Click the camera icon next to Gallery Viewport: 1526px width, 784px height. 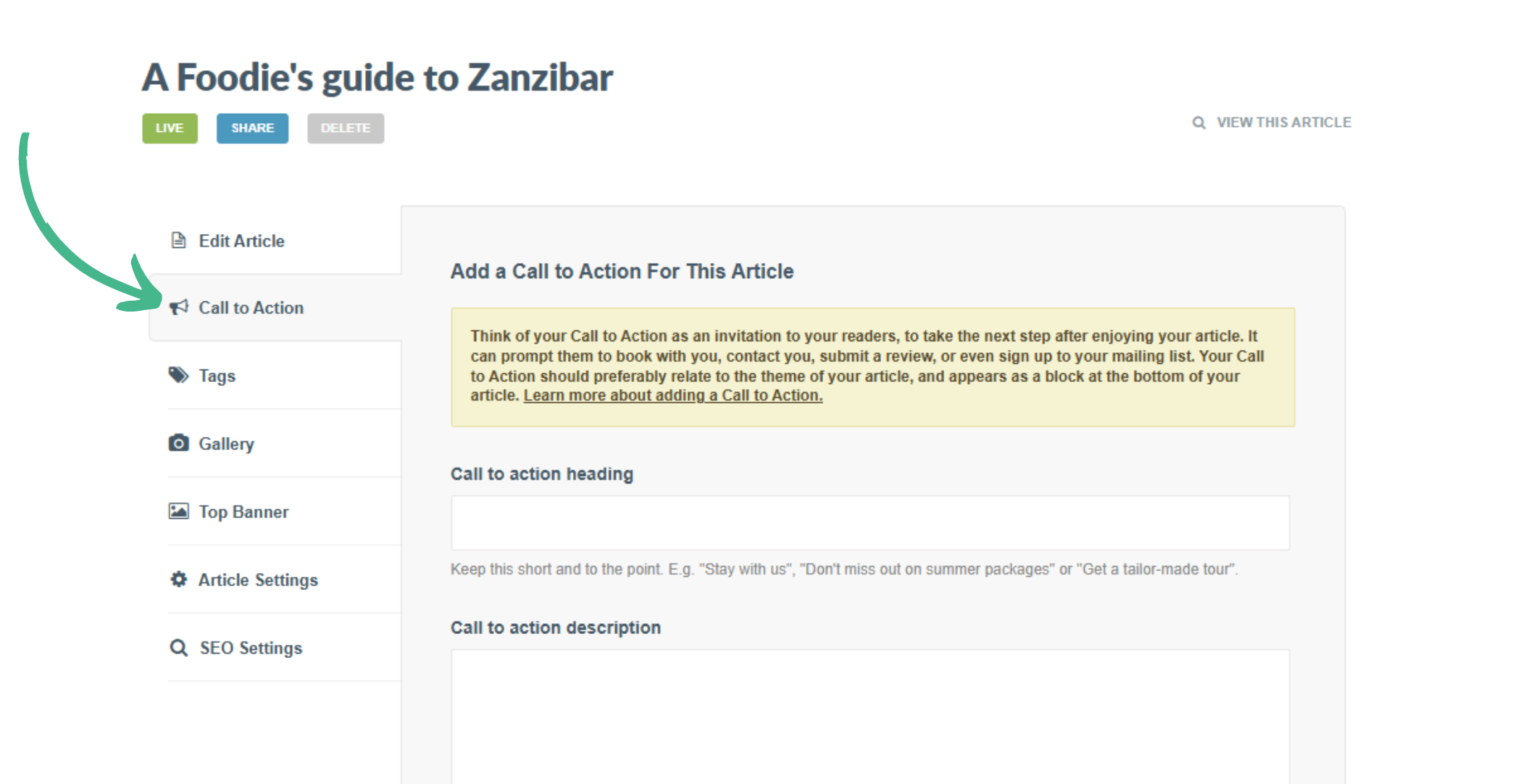coord(178,443)
